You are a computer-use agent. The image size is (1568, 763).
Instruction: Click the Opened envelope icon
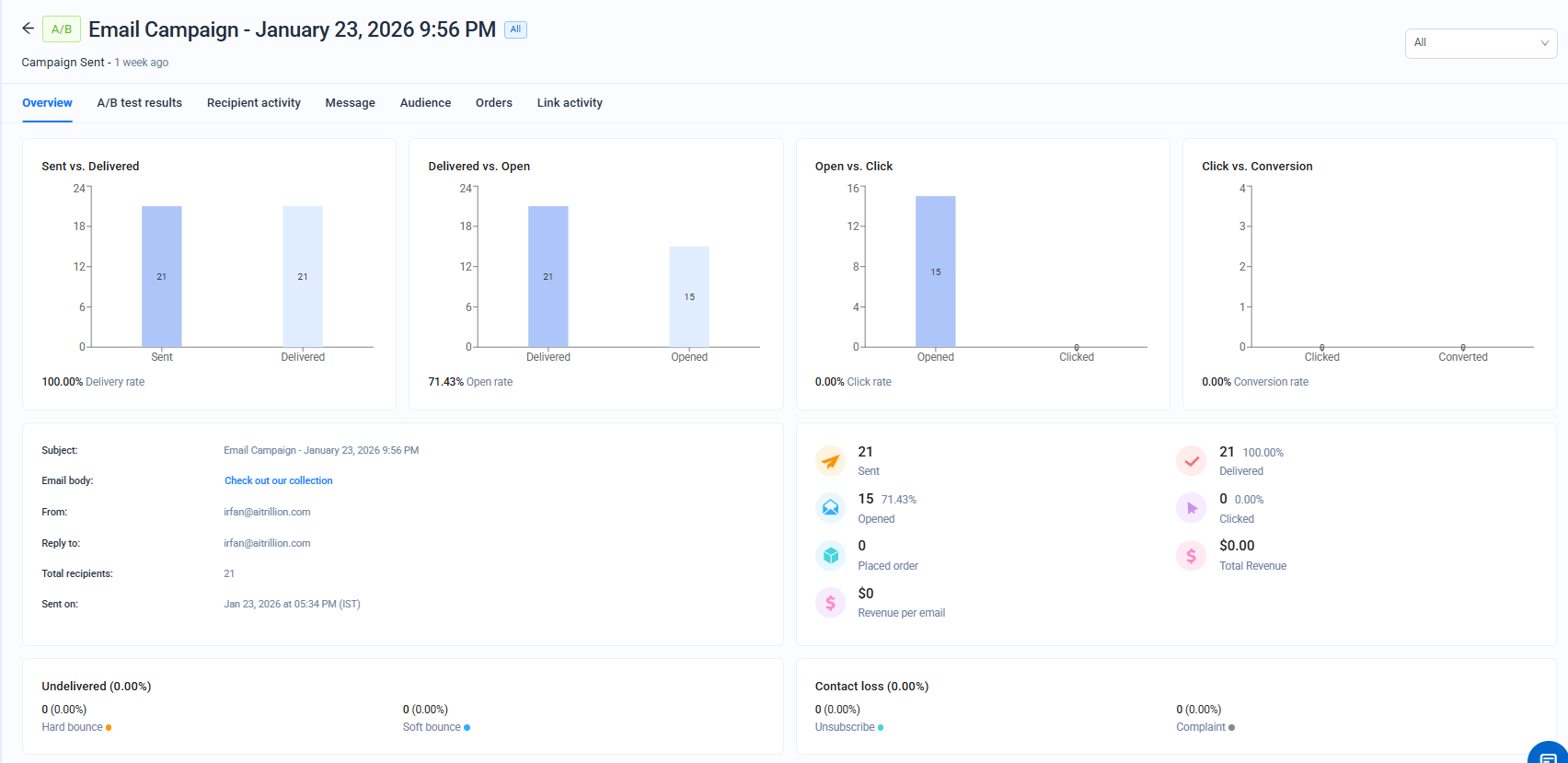[830, 508]
